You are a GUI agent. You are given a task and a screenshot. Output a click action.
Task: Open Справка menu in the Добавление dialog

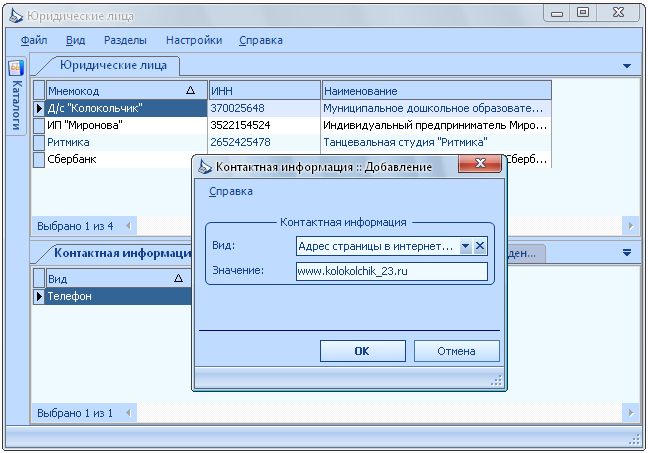click(231, 191)
